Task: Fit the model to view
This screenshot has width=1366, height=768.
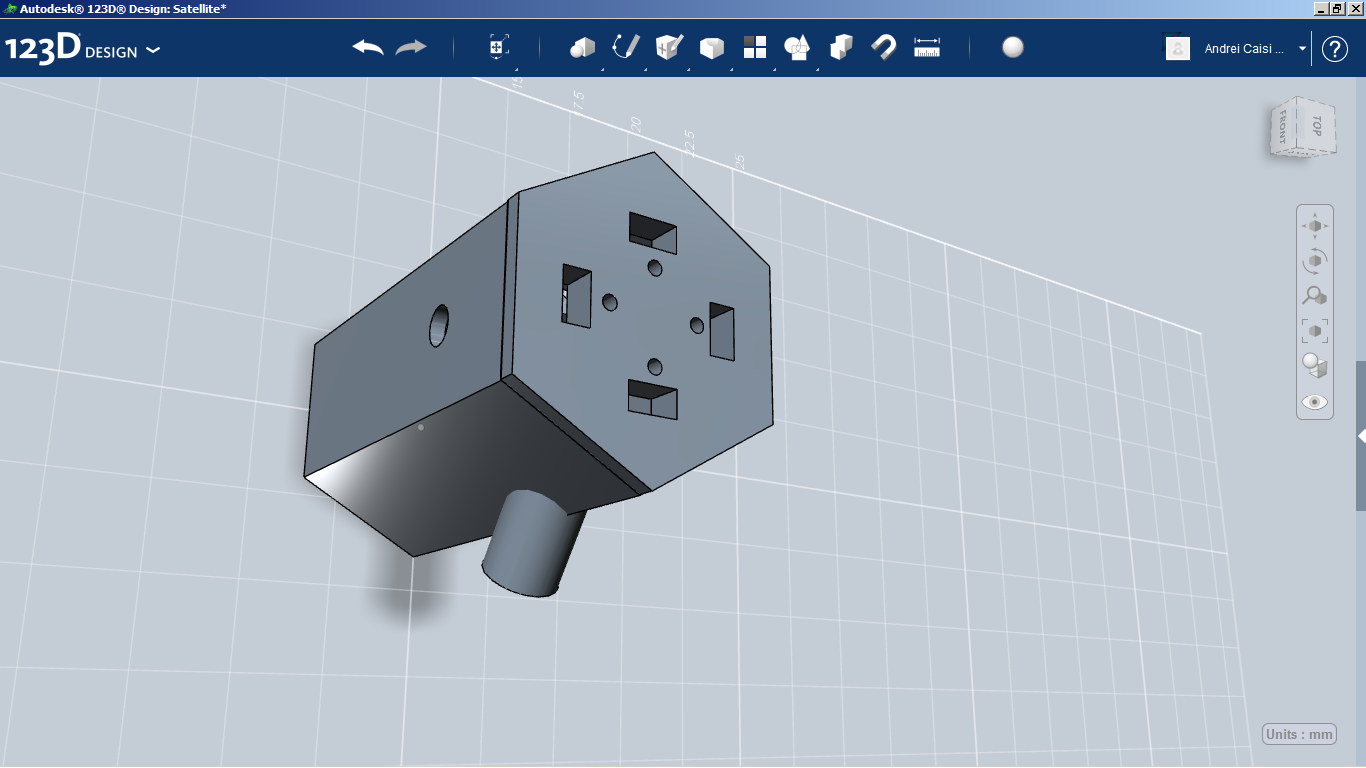Action: 1315,331
